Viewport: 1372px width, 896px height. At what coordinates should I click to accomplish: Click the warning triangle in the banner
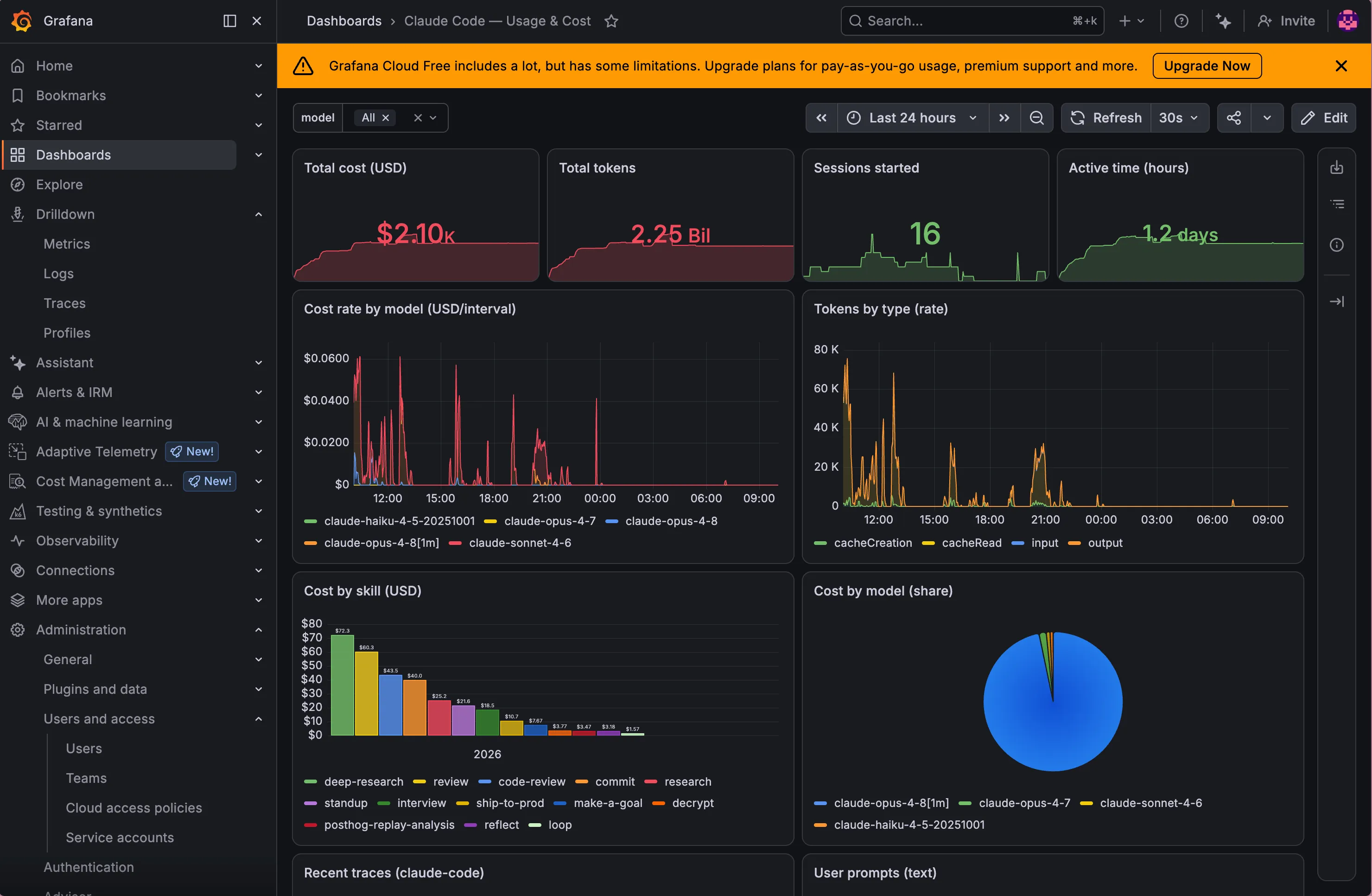[303, 66]
